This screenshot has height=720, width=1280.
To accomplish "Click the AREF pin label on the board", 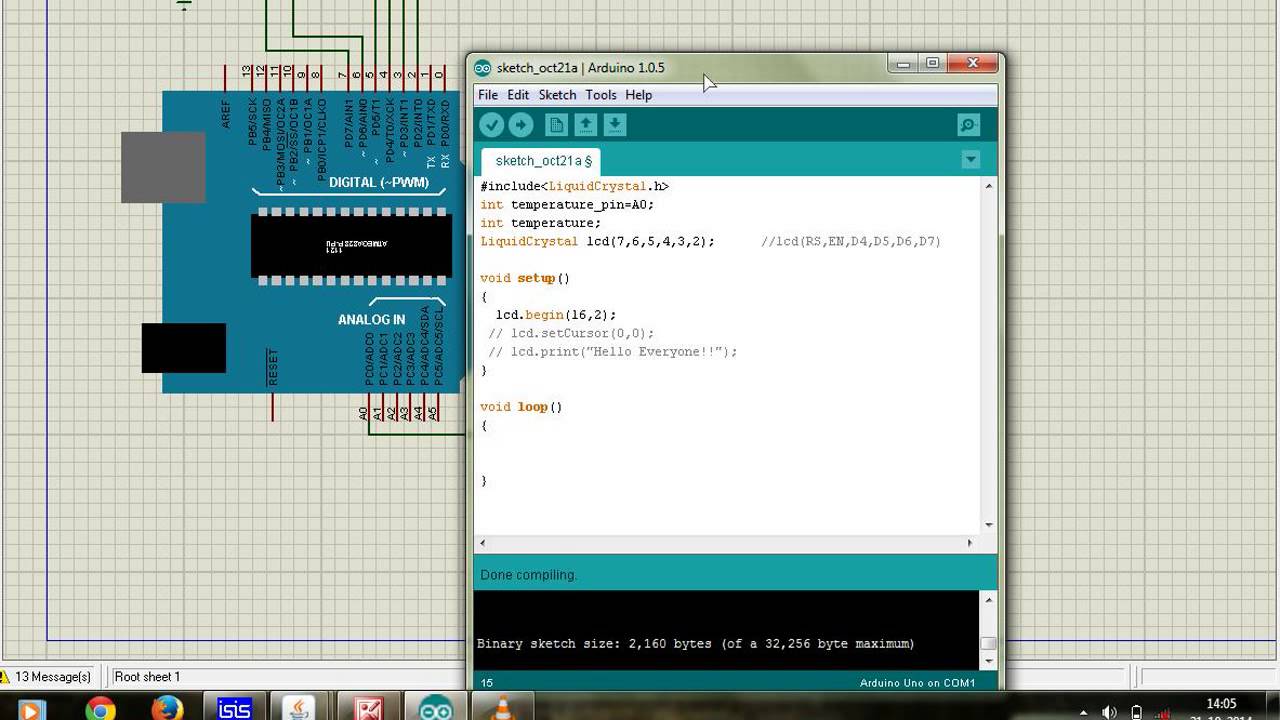I will click(227, 114).
